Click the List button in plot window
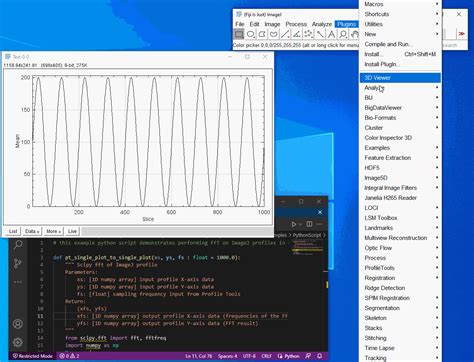 [x=13, y=231]
